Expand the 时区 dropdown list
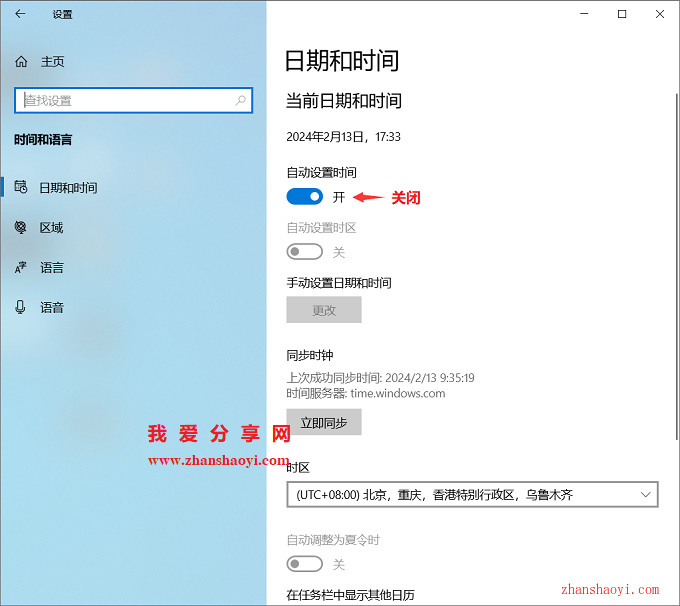Screen dimensions: 680x606 (x=472, y=495)
